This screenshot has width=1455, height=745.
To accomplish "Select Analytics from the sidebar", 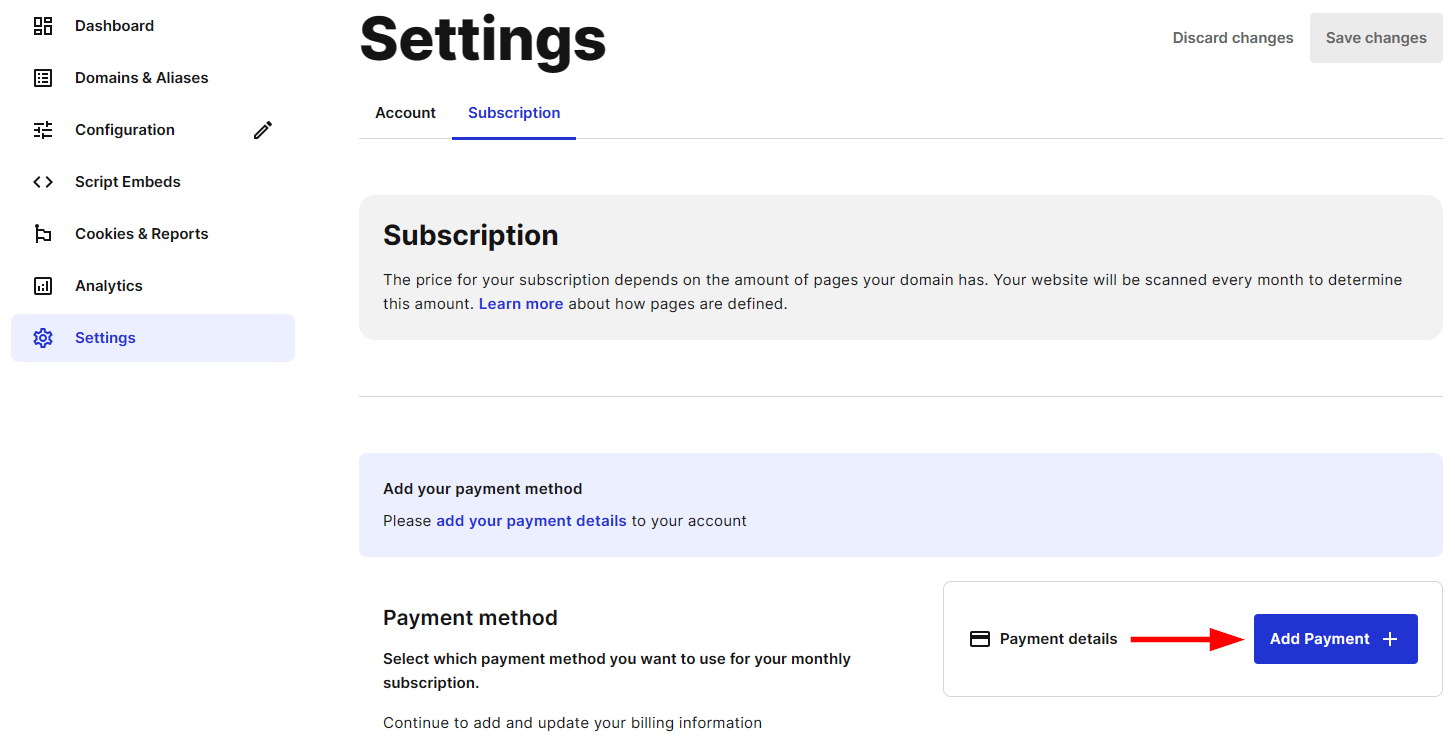I will click(108, 285).
